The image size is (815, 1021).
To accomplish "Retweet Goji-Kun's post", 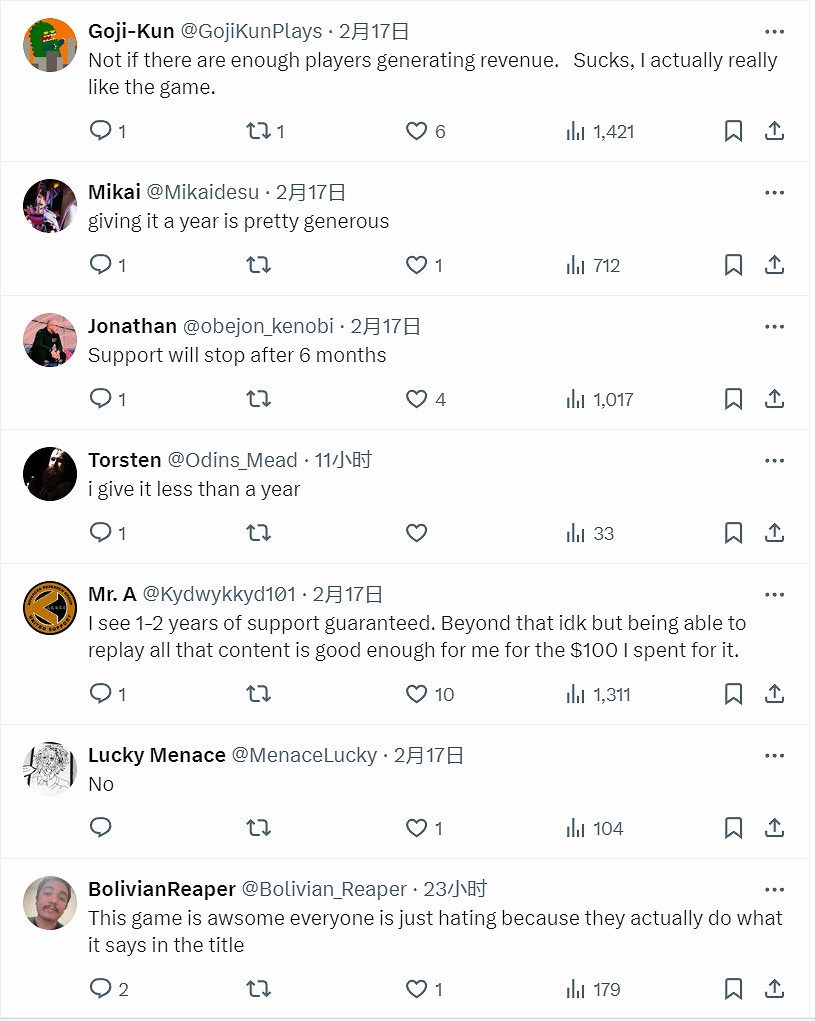I will (258, 131).
